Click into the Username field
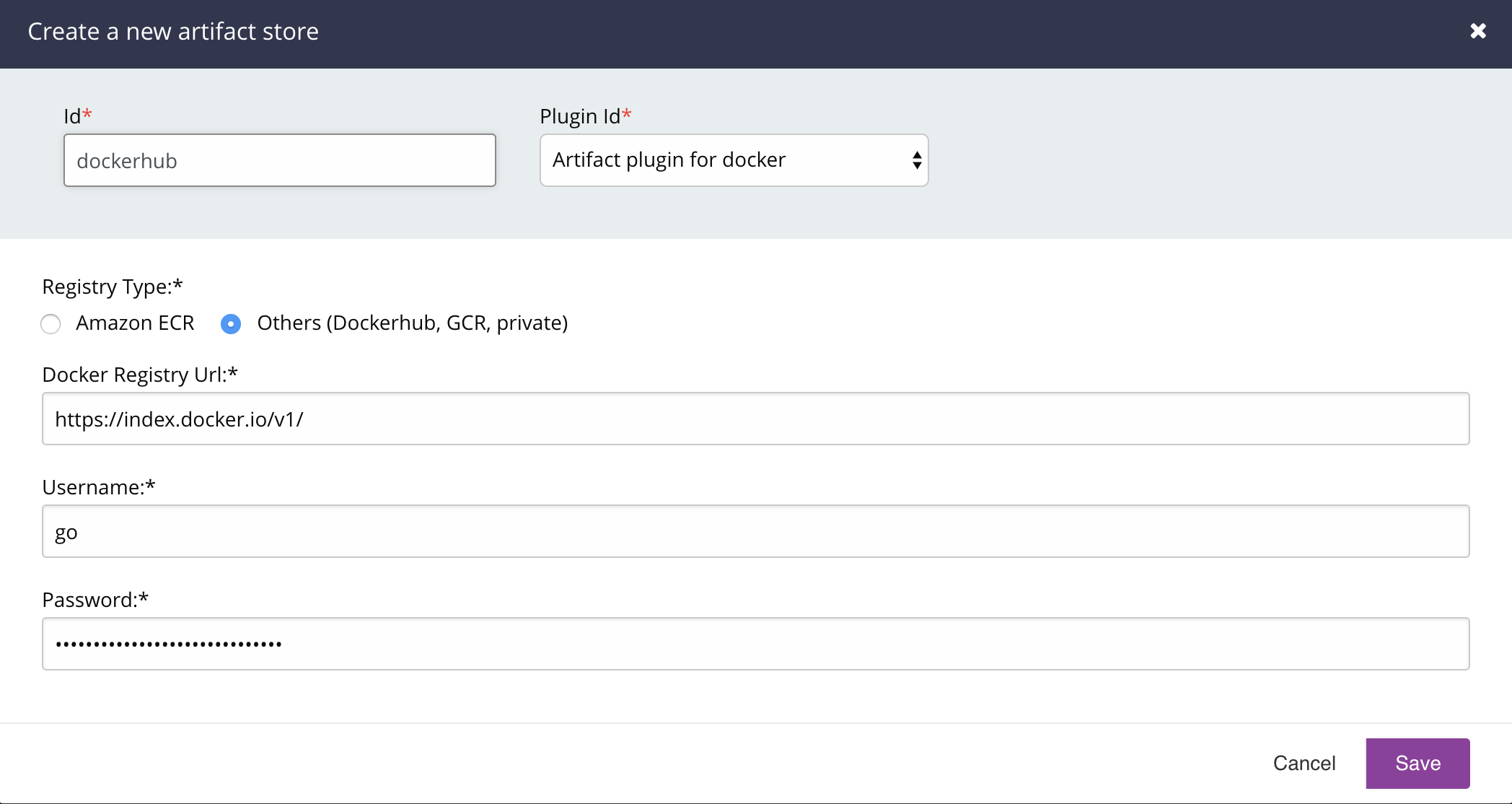This screenshot has height=804, width=1512. click(x=755, y=531)
